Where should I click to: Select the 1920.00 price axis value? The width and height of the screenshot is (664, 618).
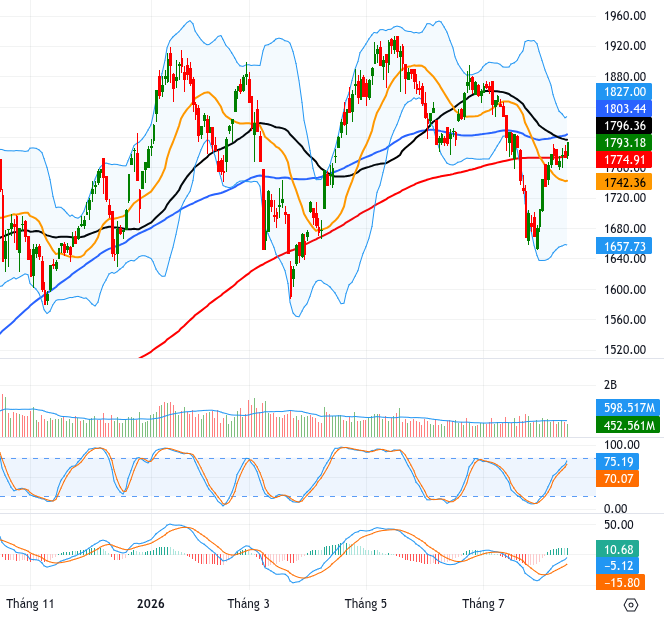coord(625,46)
